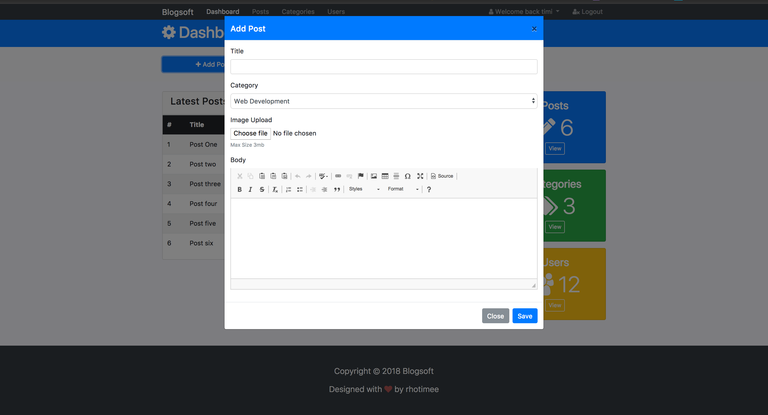The height and width of the screenshot is (415, 768).
Task: Click the Paste icon in editor toolbar
Action: (x=262, y=176)
